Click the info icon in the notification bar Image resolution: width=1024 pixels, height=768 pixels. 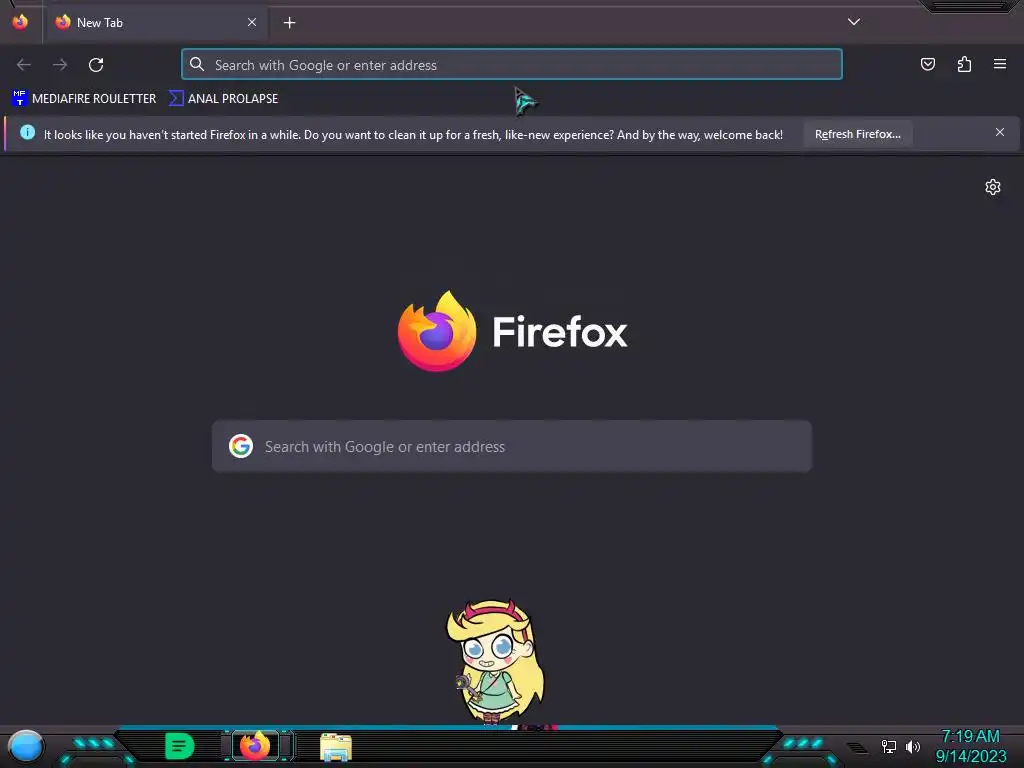27,133
